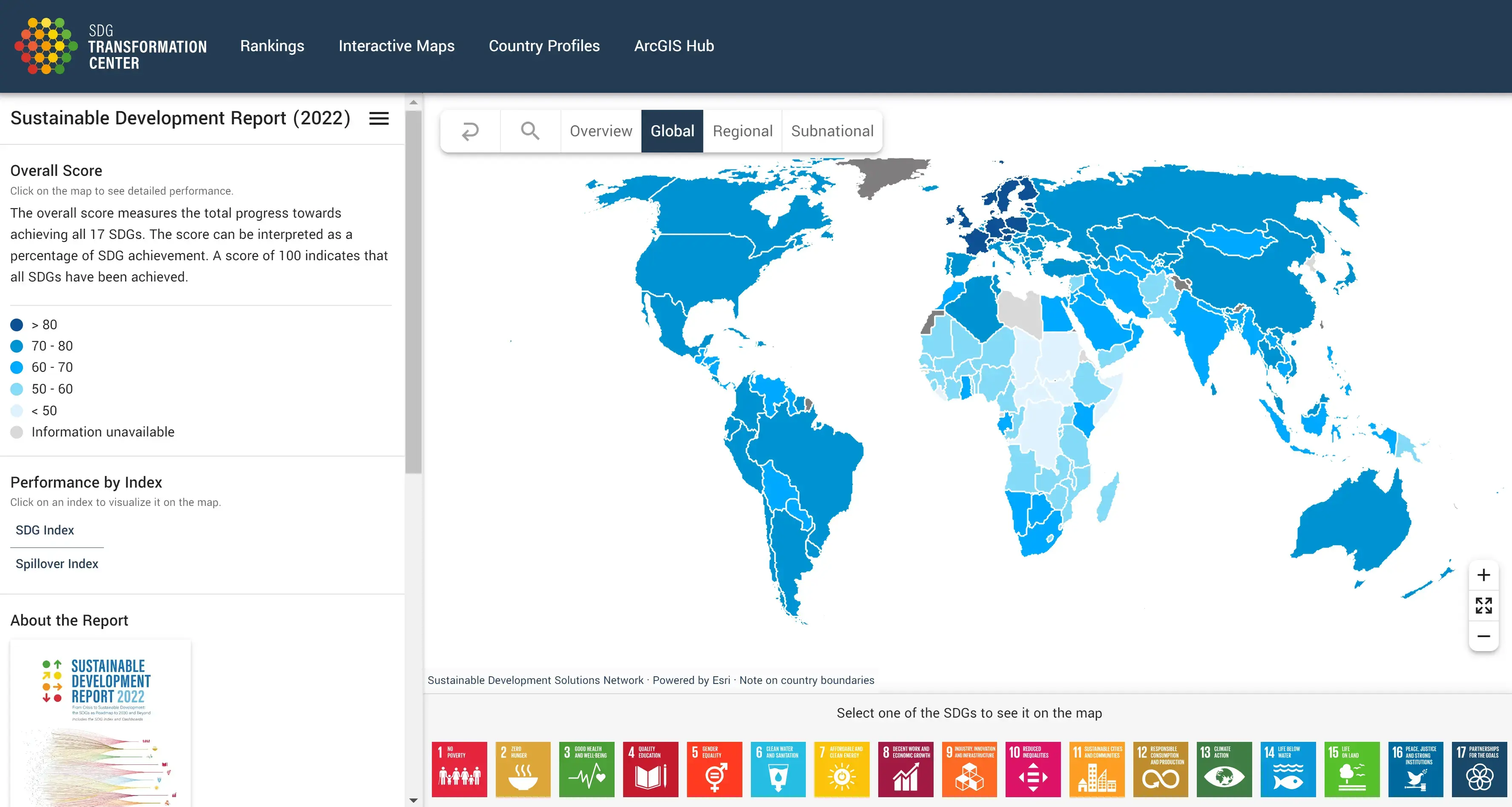1512x807 pixels.
Task: Visualize the Spillover Index on map
Action: tap(57, 563)
